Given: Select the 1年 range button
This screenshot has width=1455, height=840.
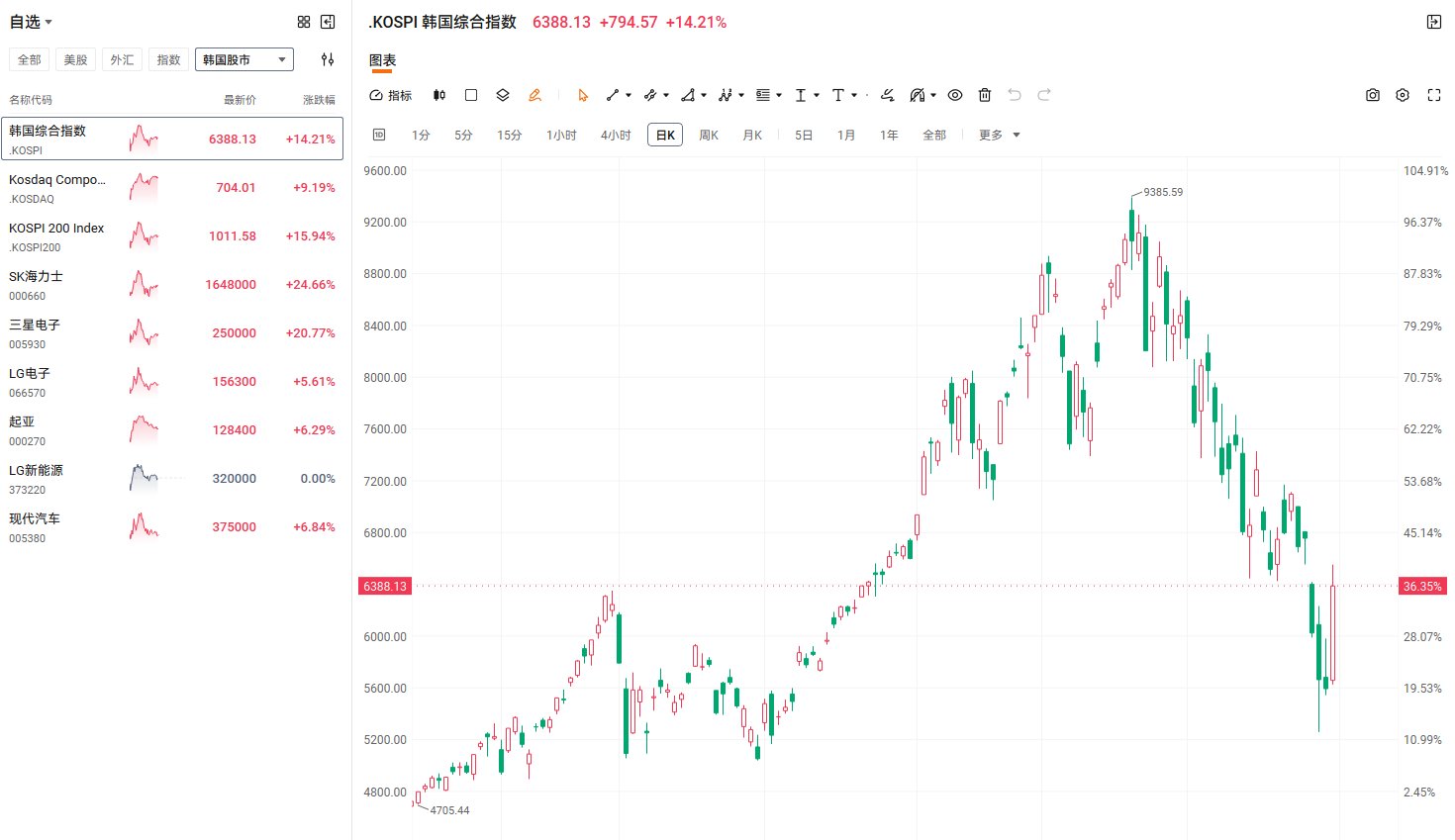Looking at the screenshot, I should [x=889, y=135].
